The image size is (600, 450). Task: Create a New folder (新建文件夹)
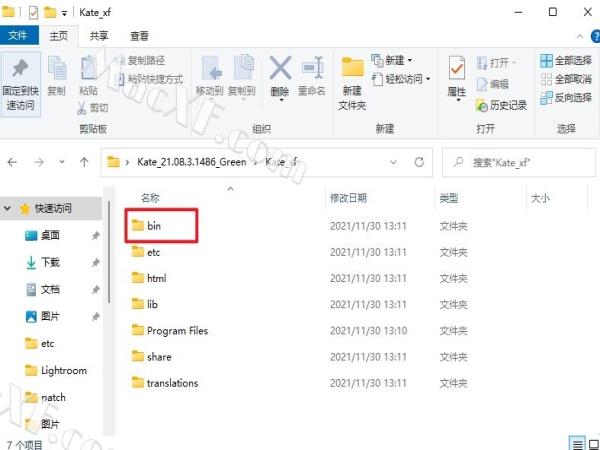[352, 84]
